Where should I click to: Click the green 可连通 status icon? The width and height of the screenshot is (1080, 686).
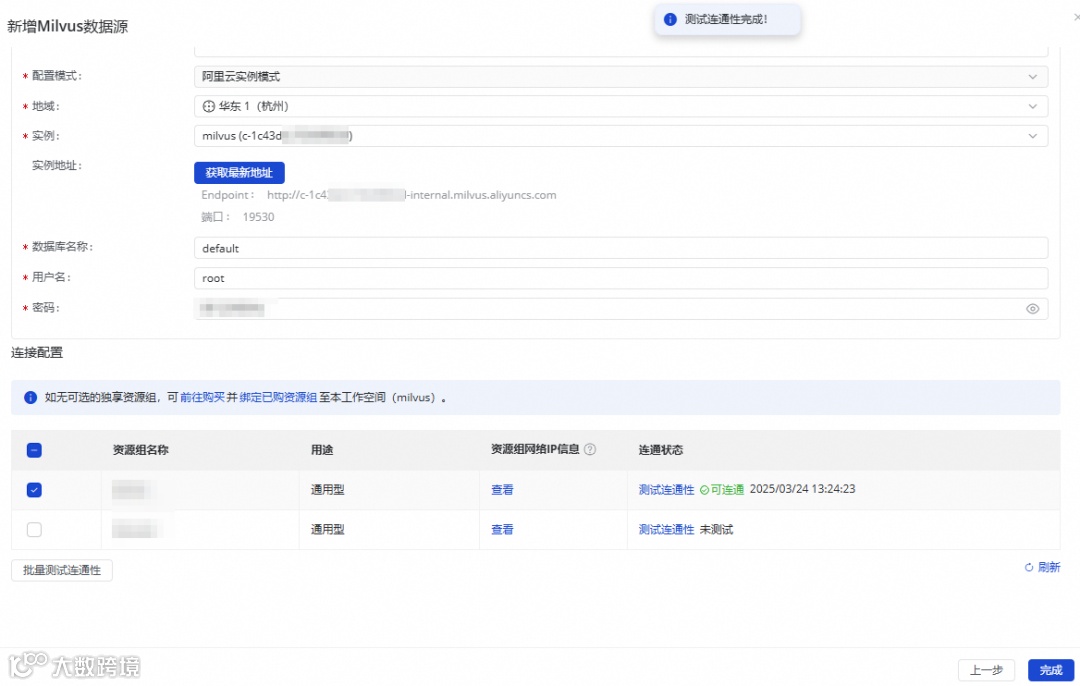(704, 490)
